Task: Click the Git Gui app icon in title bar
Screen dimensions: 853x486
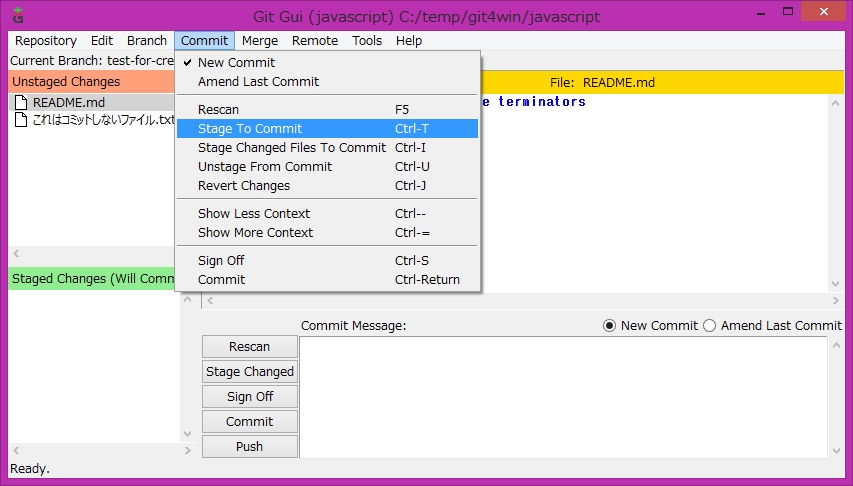Action: click(x=18, y=15)
